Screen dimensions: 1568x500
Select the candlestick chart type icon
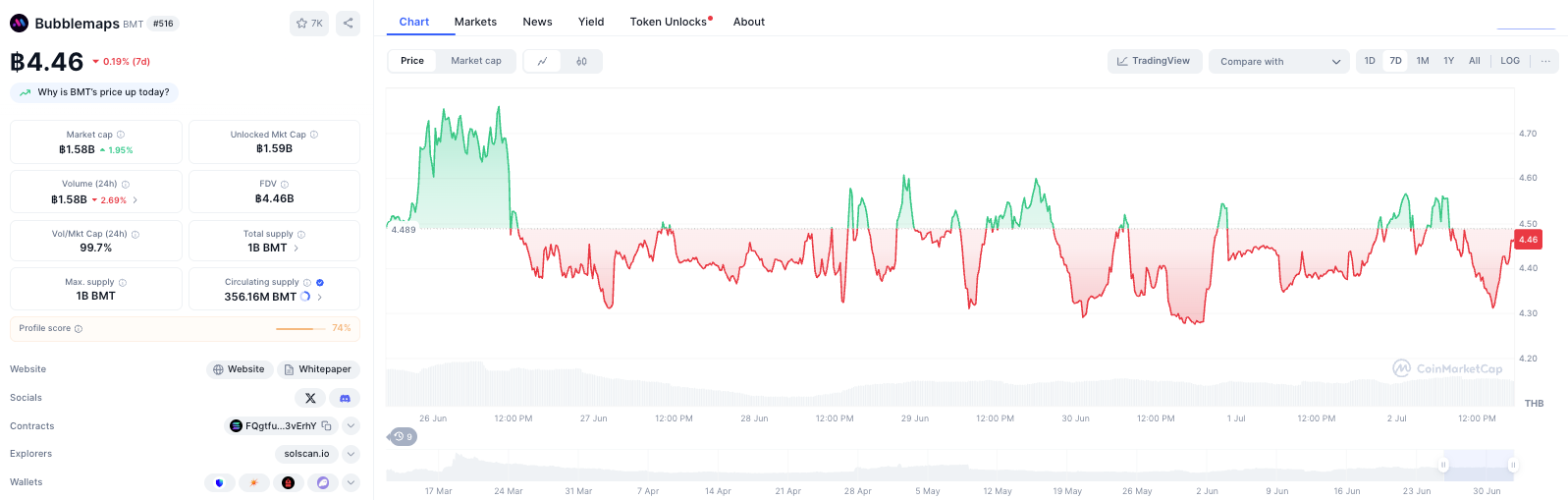[x=581, y=61]
